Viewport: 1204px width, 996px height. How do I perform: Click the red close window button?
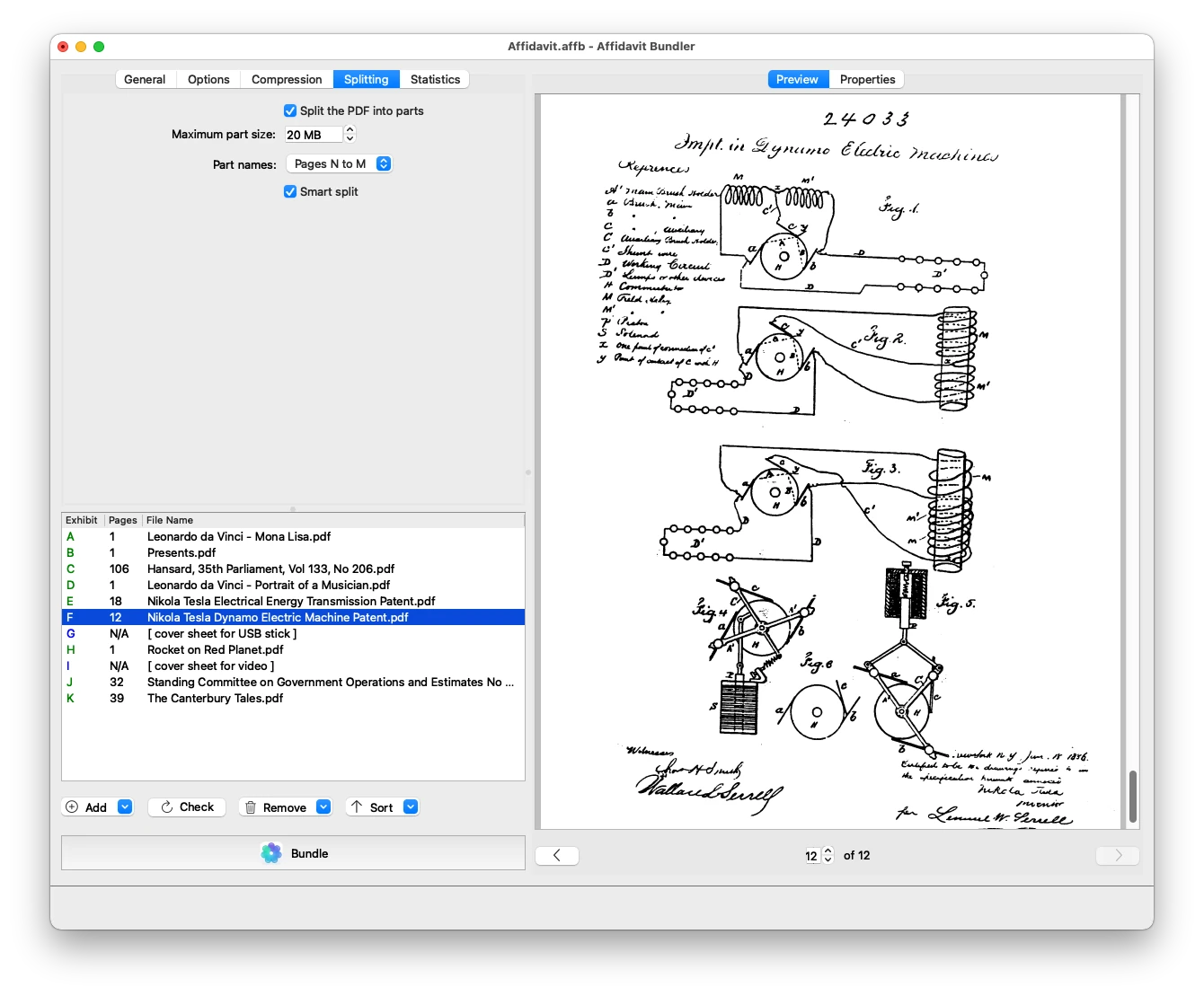tap(63, 47)
